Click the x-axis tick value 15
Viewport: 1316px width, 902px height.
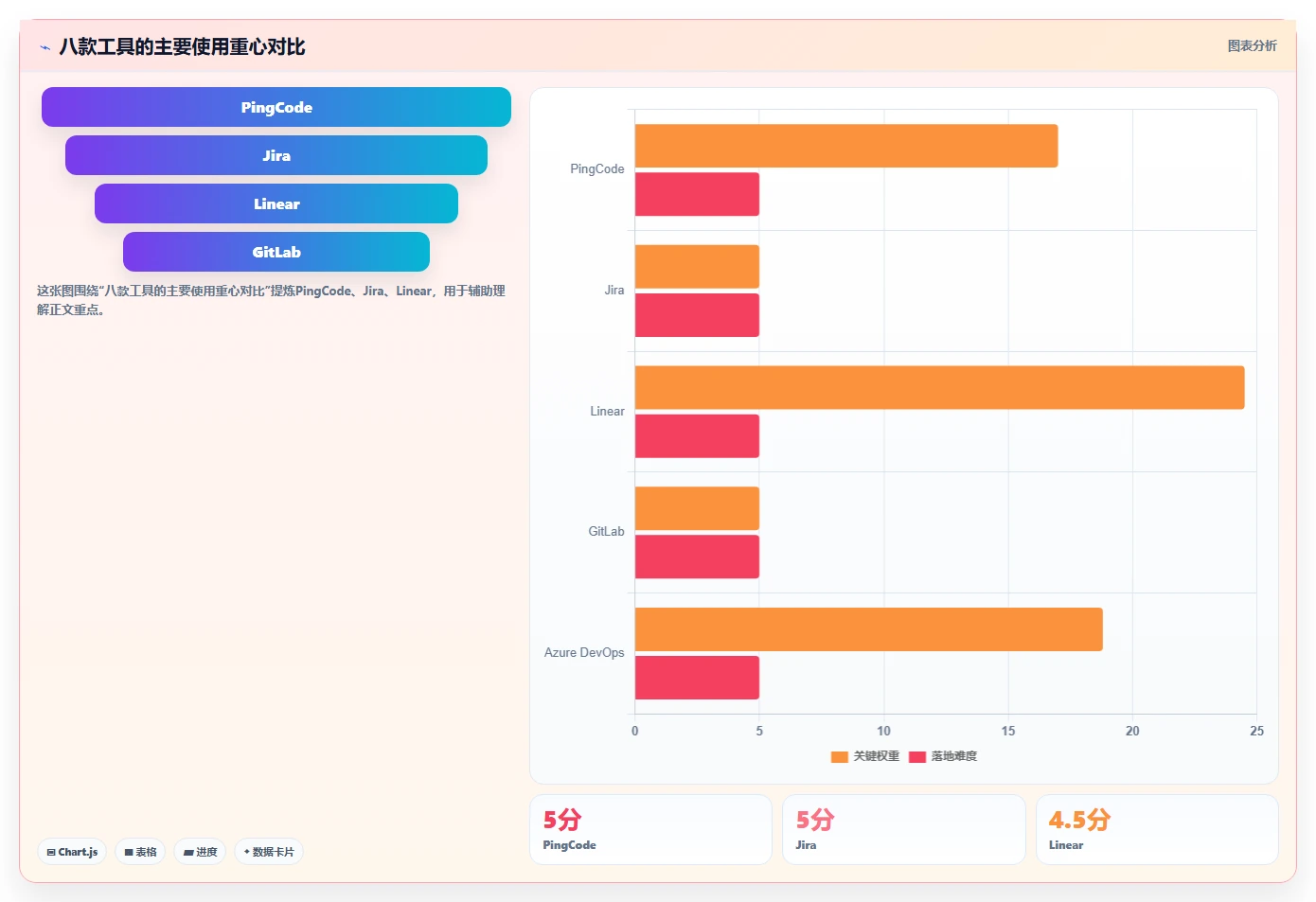pos(1008,731)
